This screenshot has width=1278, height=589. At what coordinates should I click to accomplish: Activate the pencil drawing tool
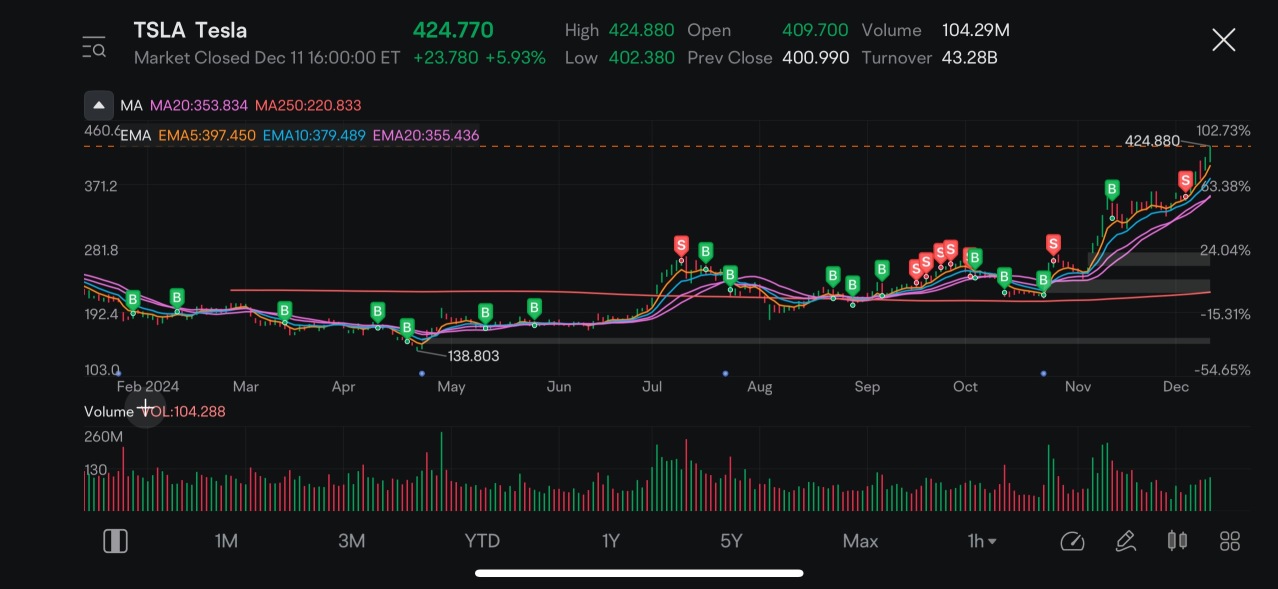point(1125,541)
